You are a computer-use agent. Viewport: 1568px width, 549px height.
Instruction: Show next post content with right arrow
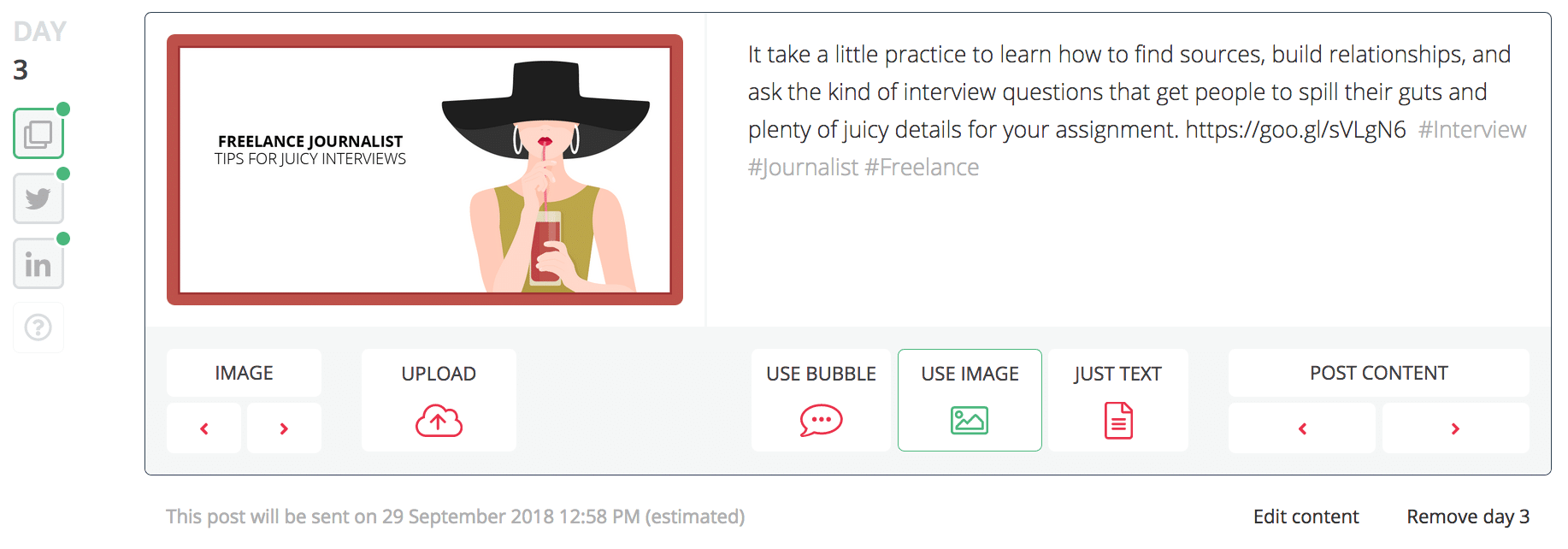pyautogui.click(x=1455, y=428)
